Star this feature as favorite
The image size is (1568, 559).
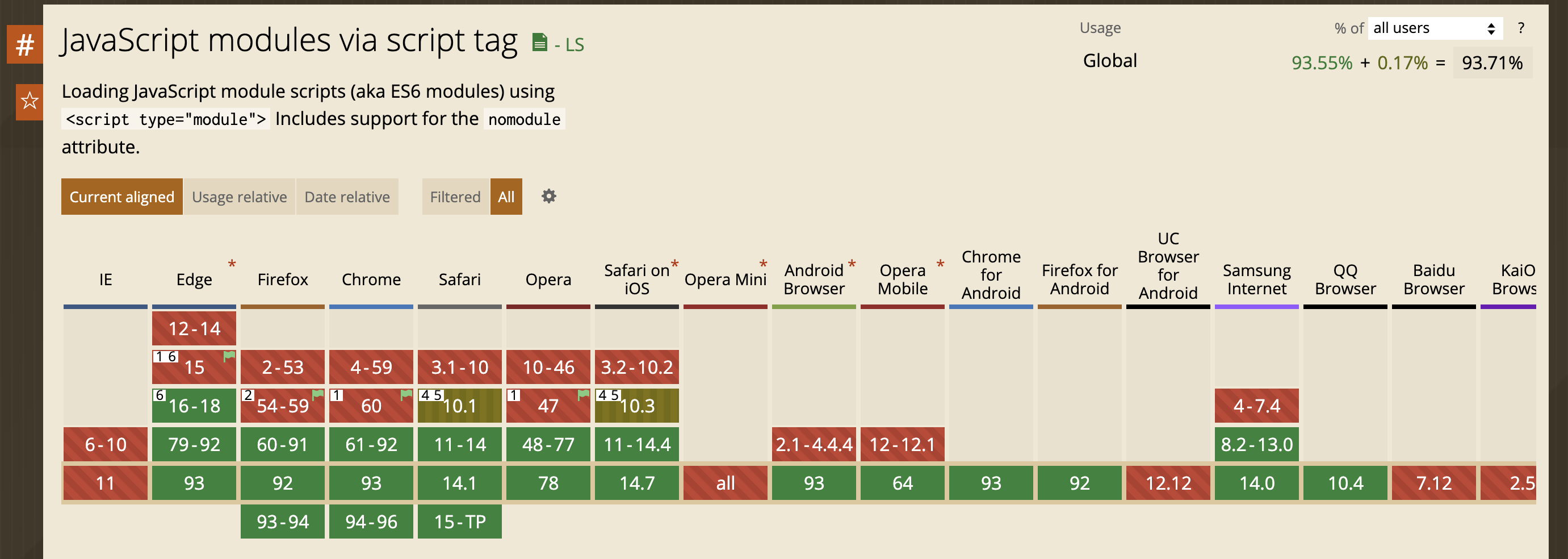point(28,101)
